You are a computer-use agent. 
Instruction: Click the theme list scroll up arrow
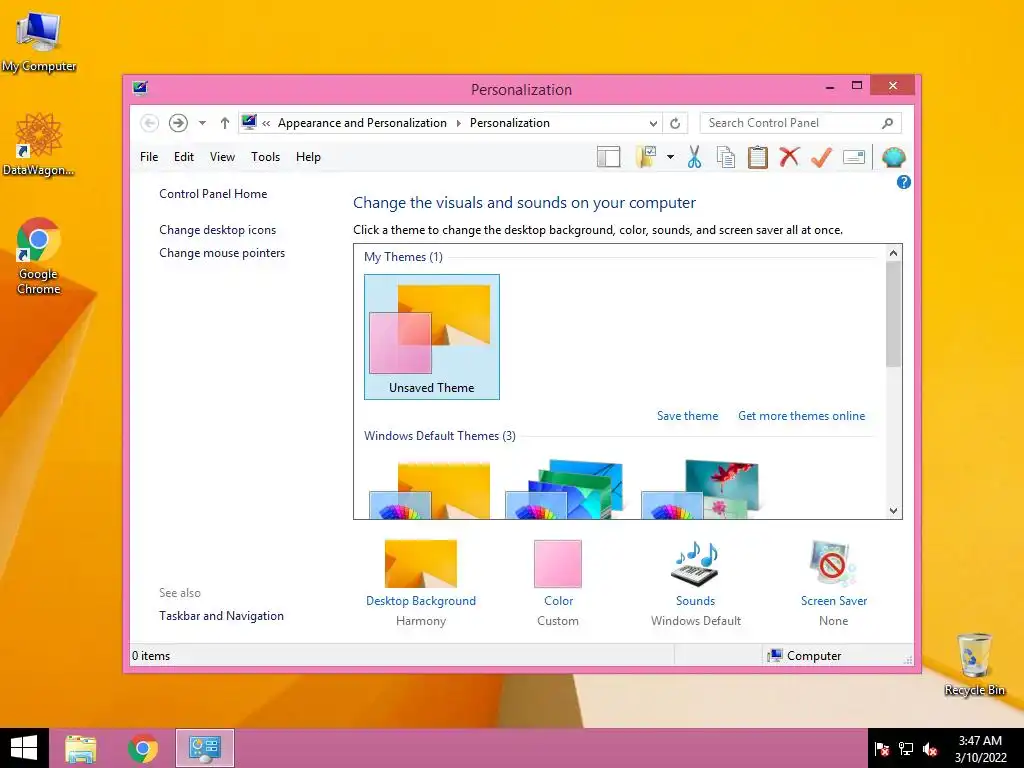point(893,253)
